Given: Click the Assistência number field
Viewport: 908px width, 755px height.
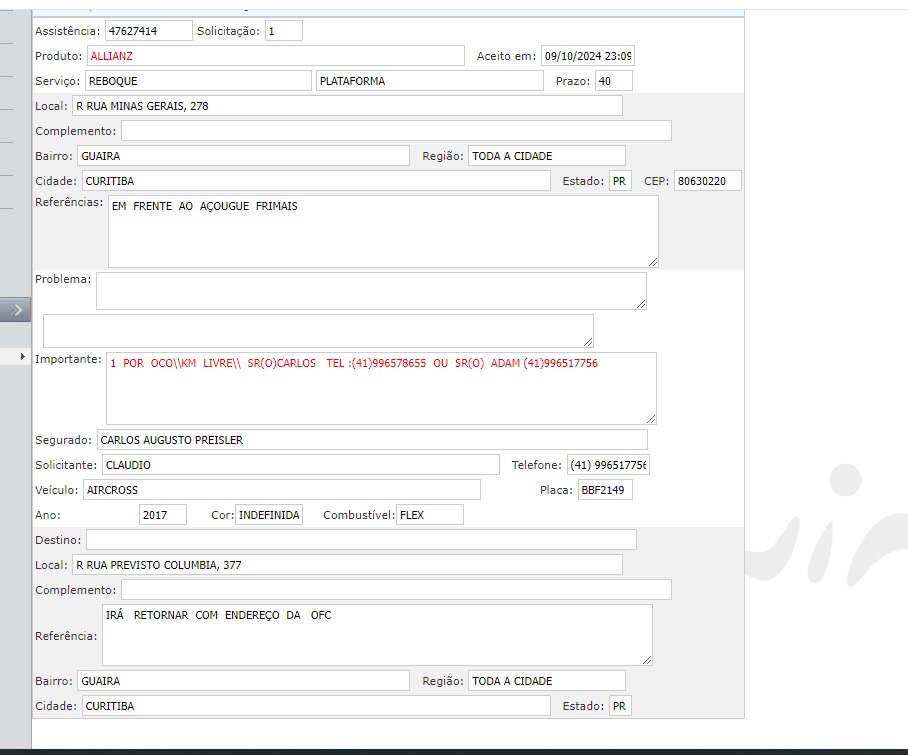Looking at the screenshot, I should [148, 31].
